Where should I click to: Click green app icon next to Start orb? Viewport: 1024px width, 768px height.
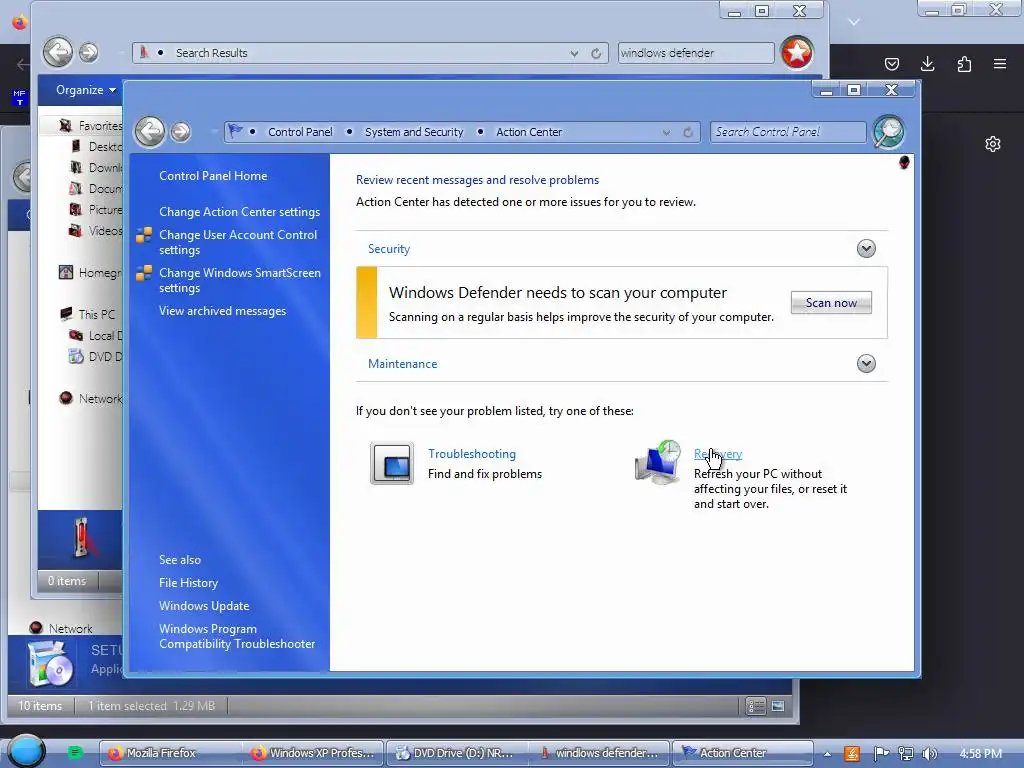(74, 753)
